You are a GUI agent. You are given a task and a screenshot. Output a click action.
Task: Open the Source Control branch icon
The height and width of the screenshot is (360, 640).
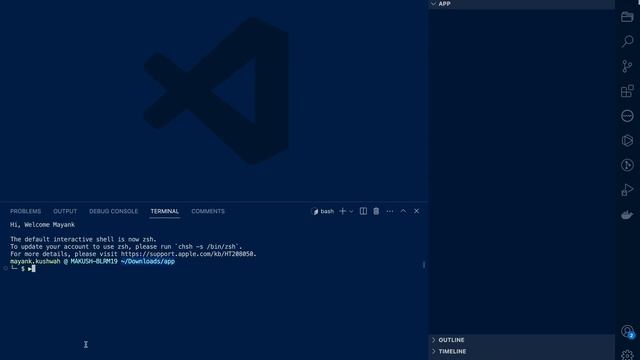click(627, 66)
